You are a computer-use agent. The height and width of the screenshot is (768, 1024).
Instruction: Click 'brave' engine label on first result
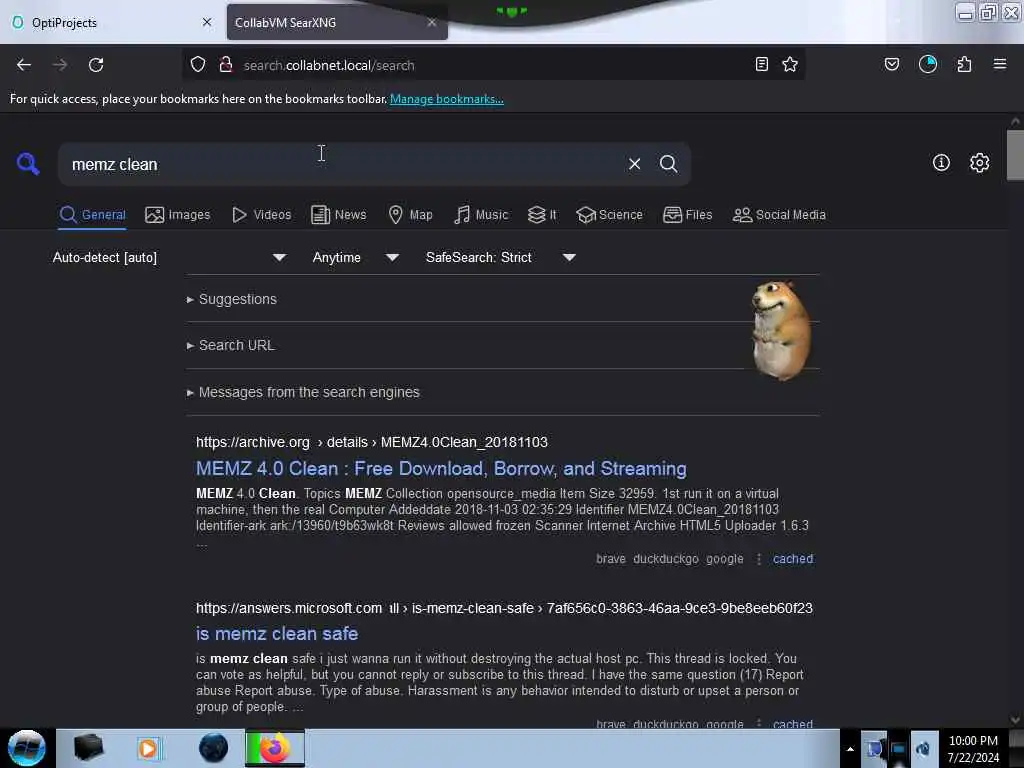click(x=611, y=559)
